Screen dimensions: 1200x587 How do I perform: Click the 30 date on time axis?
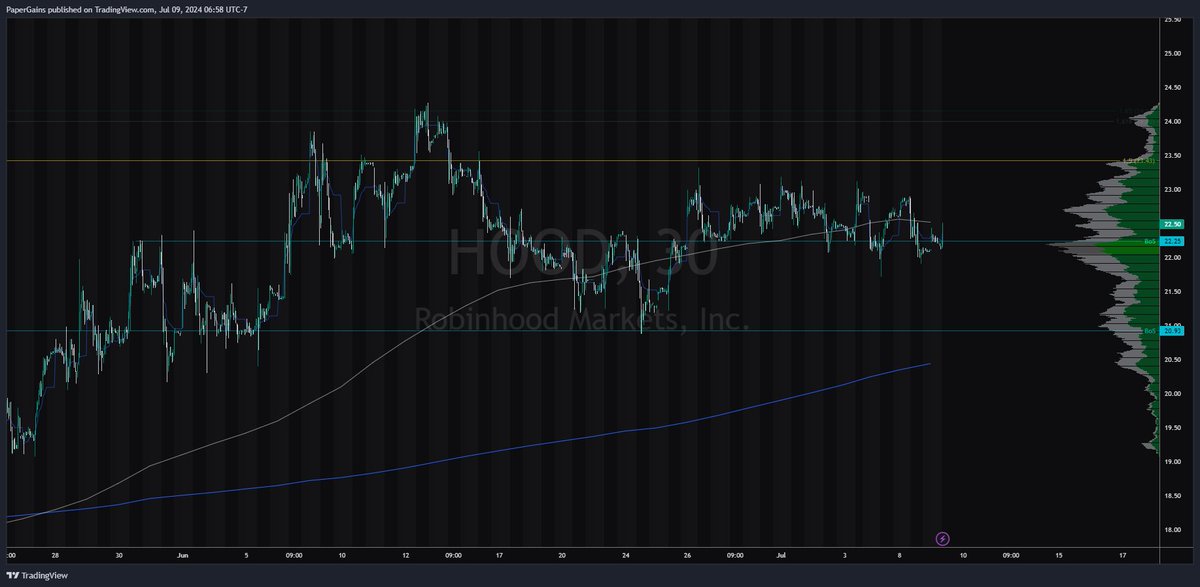pos(119,555)
